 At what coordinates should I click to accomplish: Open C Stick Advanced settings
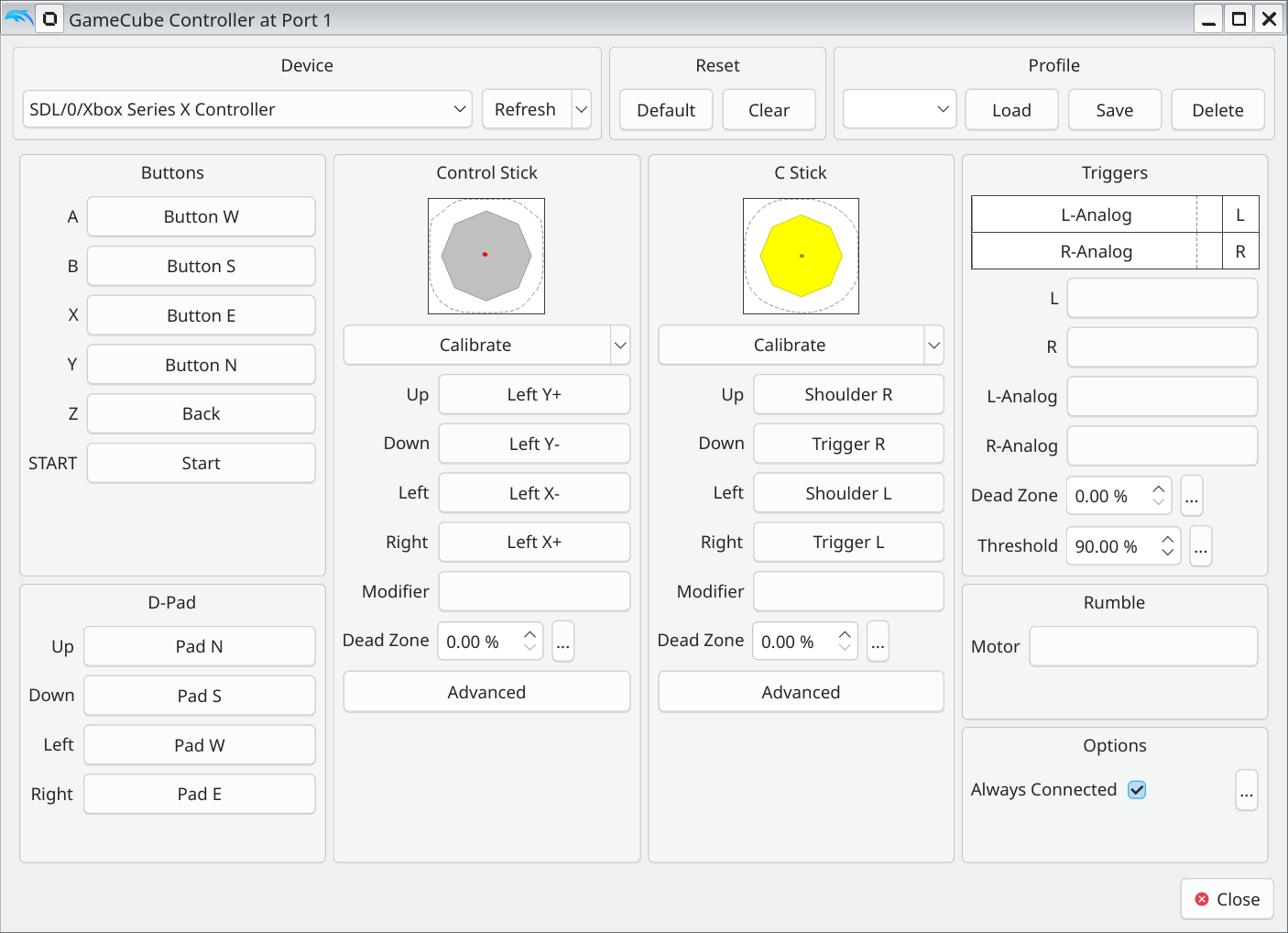(801, 692)
